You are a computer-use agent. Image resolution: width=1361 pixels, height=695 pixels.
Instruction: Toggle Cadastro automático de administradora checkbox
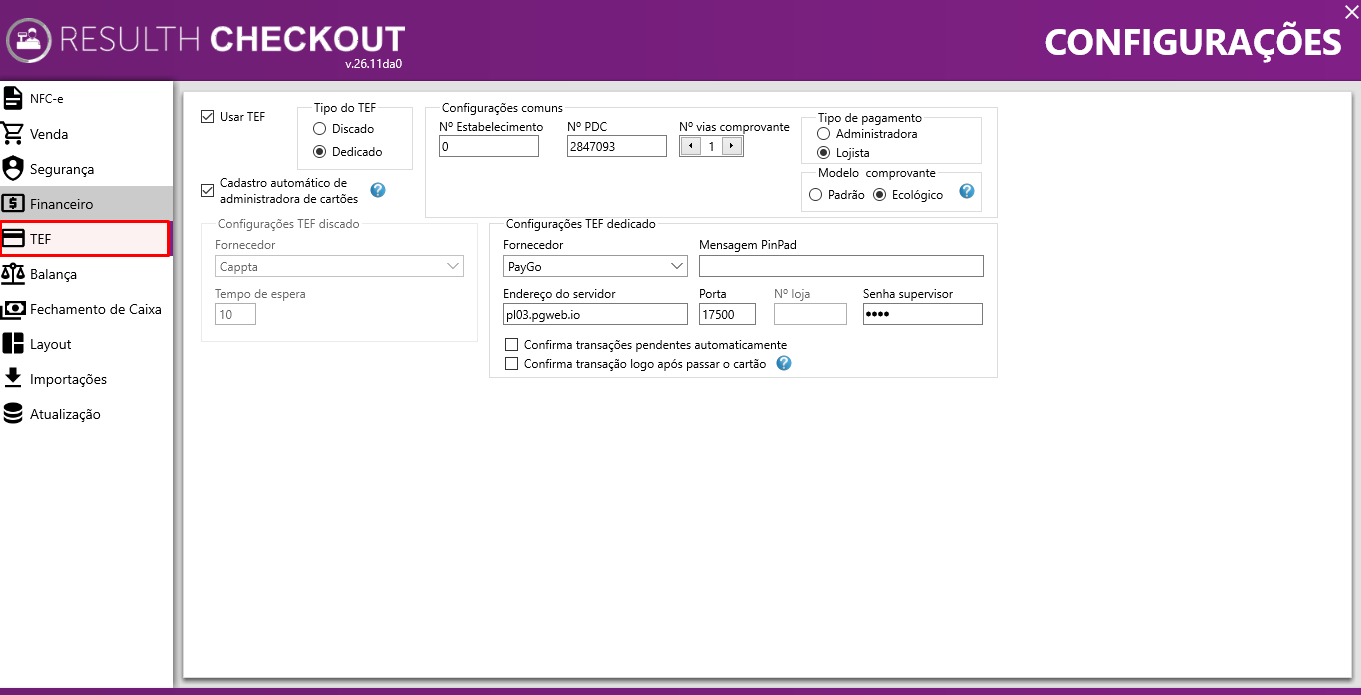(208, 189)
